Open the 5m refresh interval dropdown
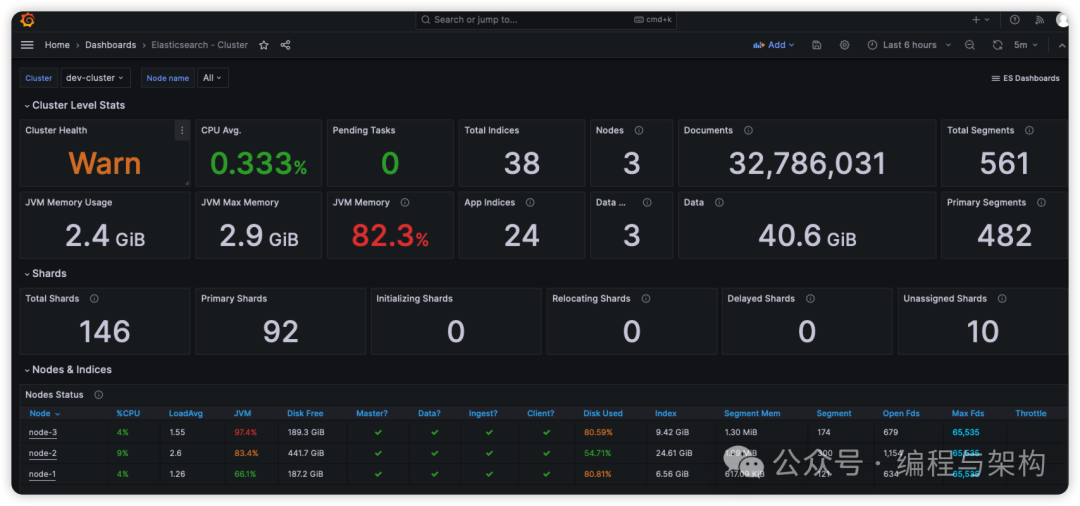This screenshot has width=1080, height=506. click(x=1026, y=45)
